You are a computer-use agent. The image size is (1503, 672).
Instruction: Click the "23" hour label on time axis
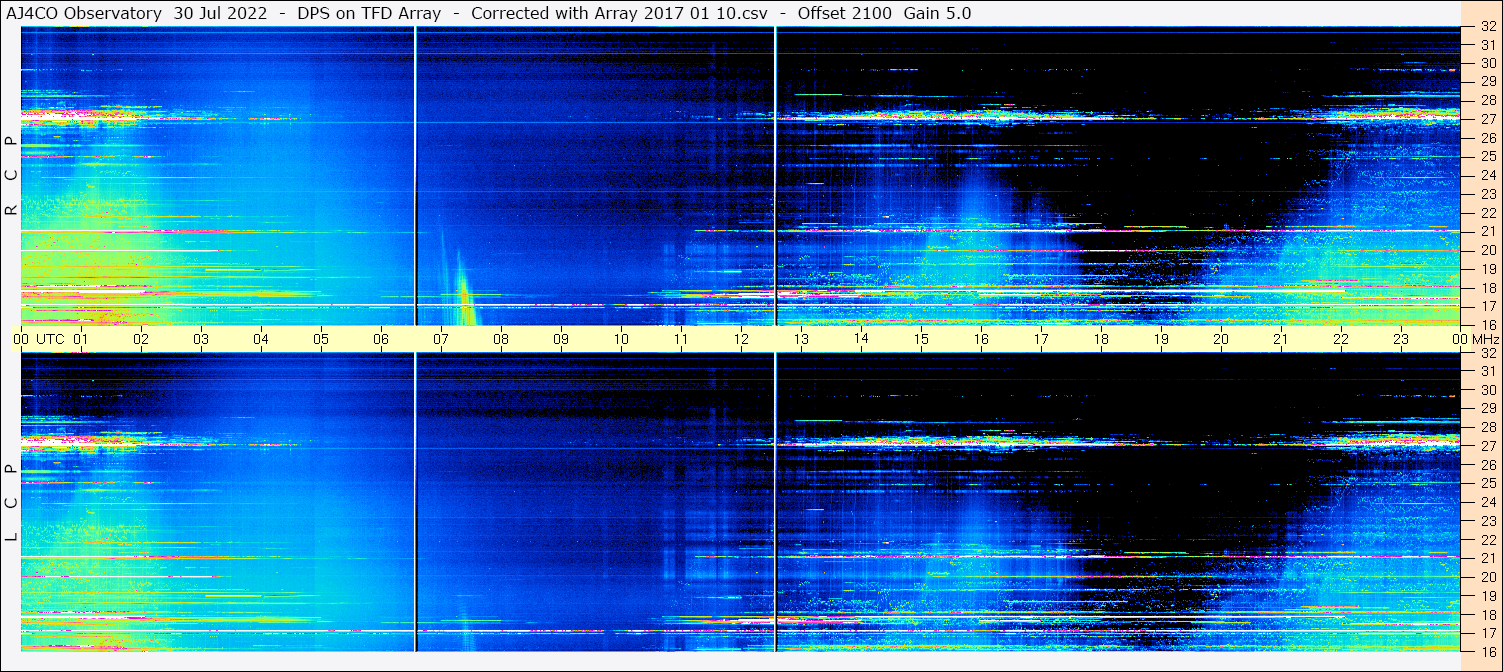pos(1401,339)
